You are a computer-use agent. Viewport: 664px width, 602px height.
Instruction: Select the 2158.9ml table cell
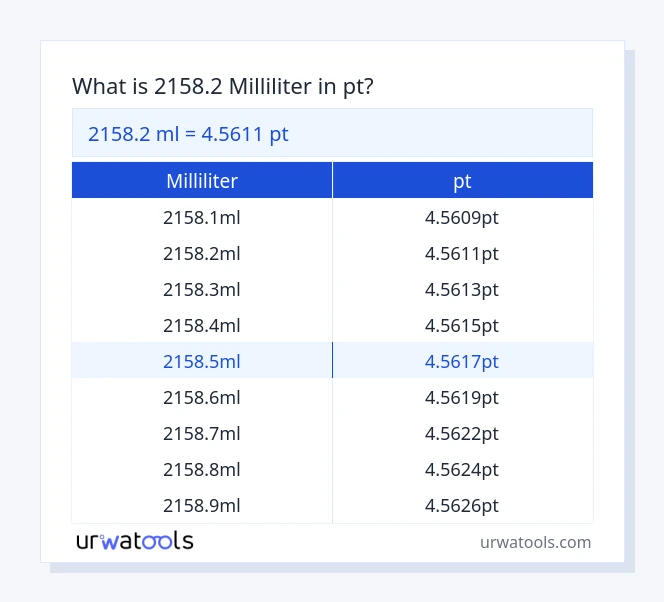[202, 505]
